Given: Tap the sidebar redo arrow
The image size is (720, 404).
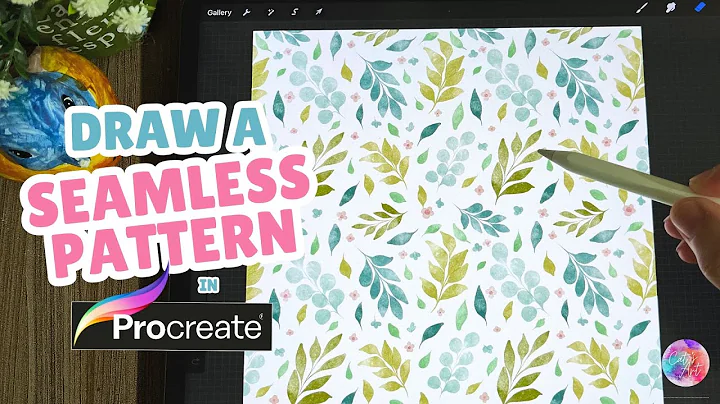Looking at the screenshot, I should [x=196, y=361].
